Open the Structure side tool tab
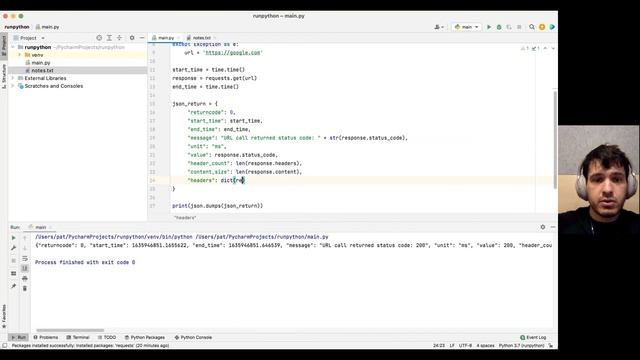Viewport: 640px width, 360px height. pos(4,76)
